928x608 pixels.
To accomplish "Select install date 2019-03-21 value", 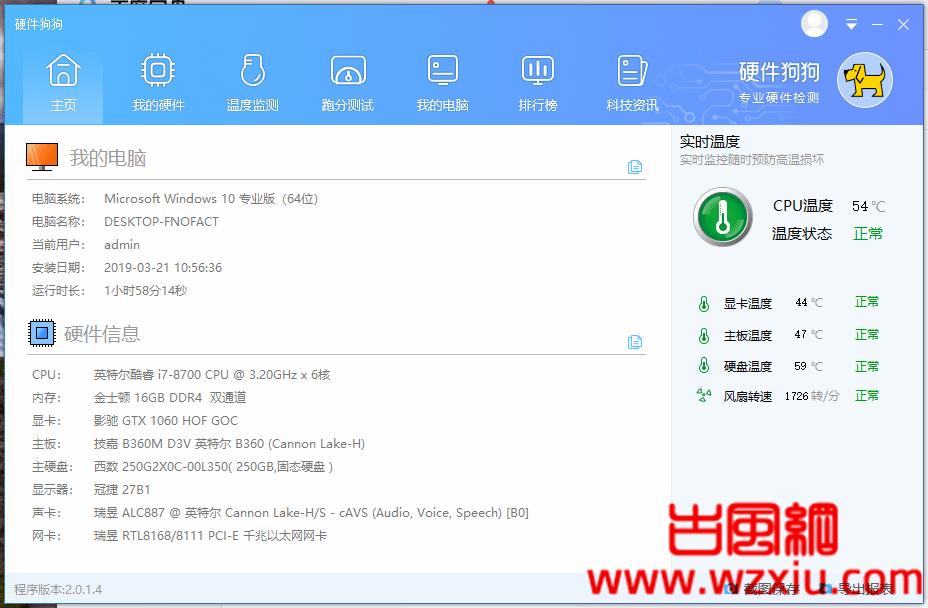I will (x=163, y=268).
